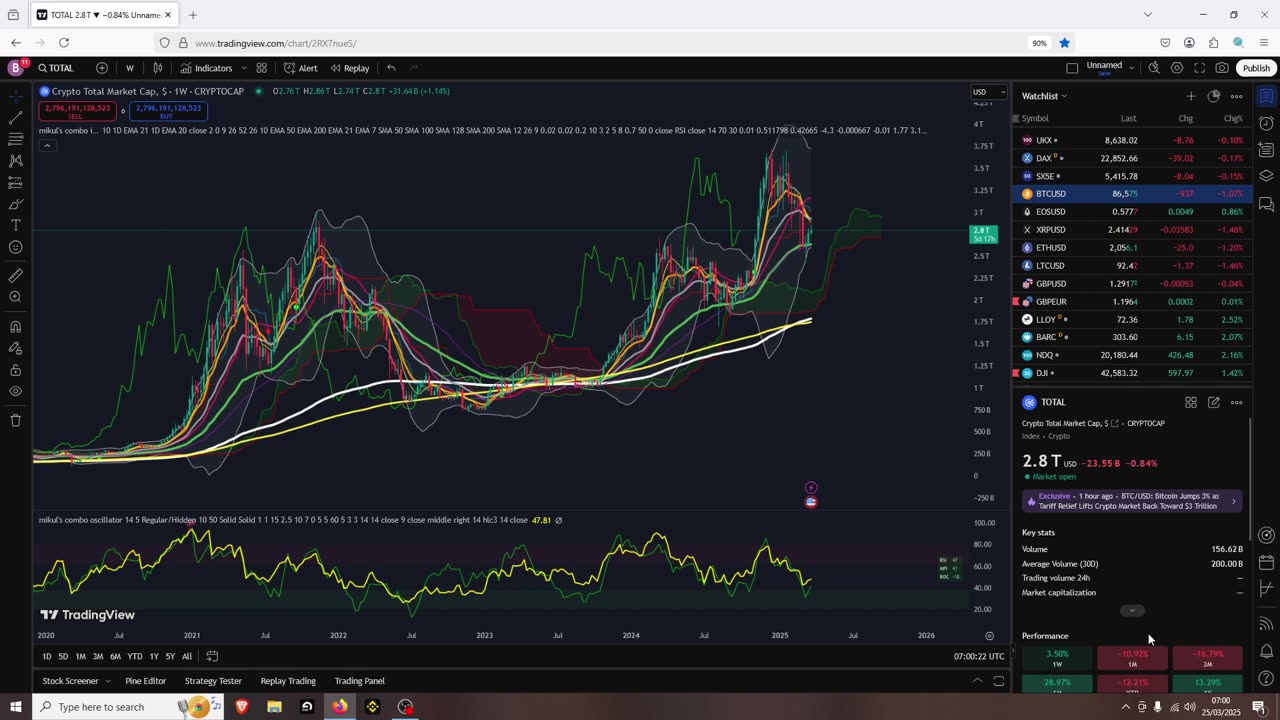Add symbol to watchlist plus icon

click(1190, 96)
